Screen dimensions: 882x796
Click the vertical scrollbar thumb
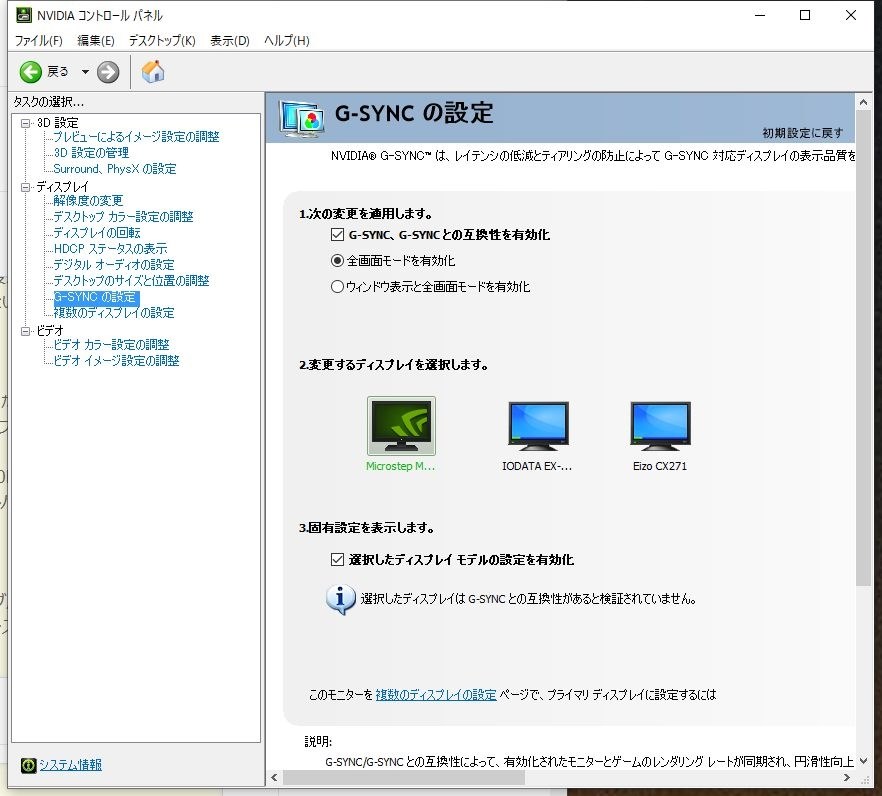pyautogui.click(x=863, y=348)
